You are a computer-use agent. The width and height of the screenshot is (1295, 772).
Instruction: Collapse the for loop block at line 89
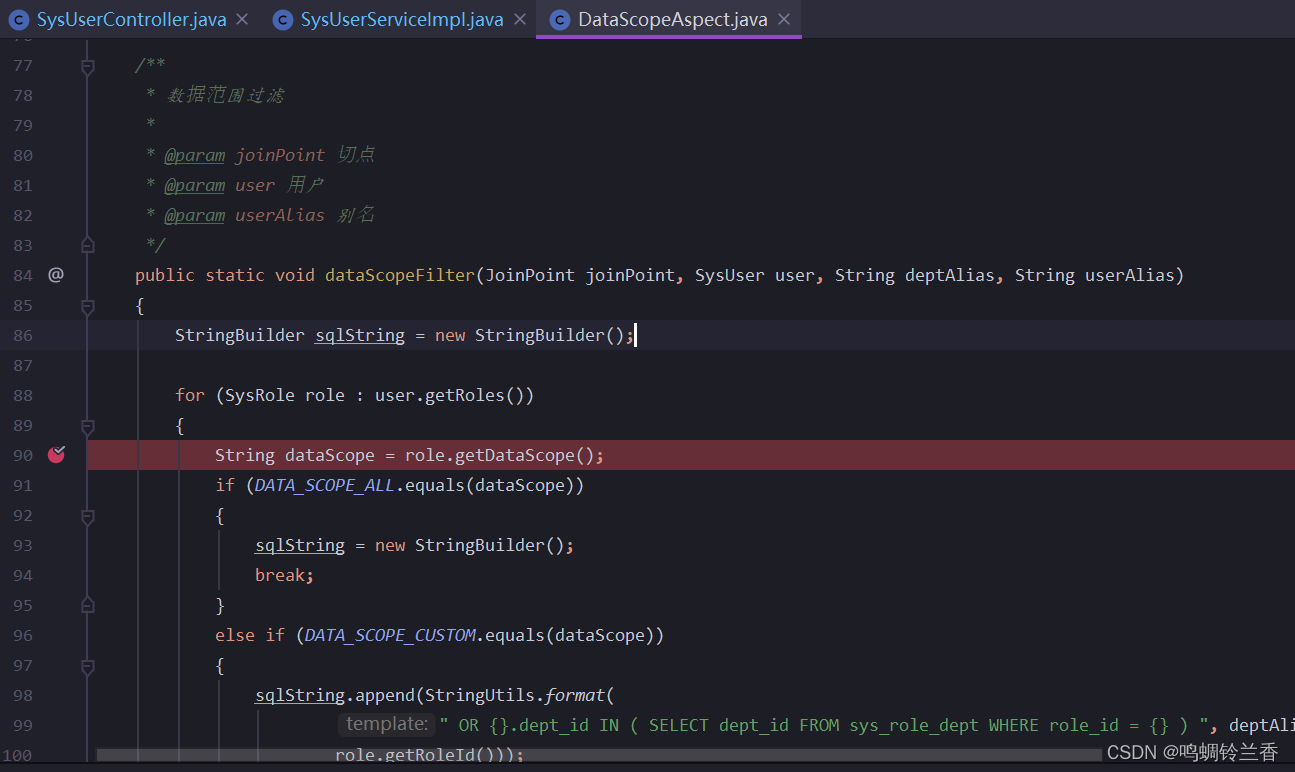[88, 426]
